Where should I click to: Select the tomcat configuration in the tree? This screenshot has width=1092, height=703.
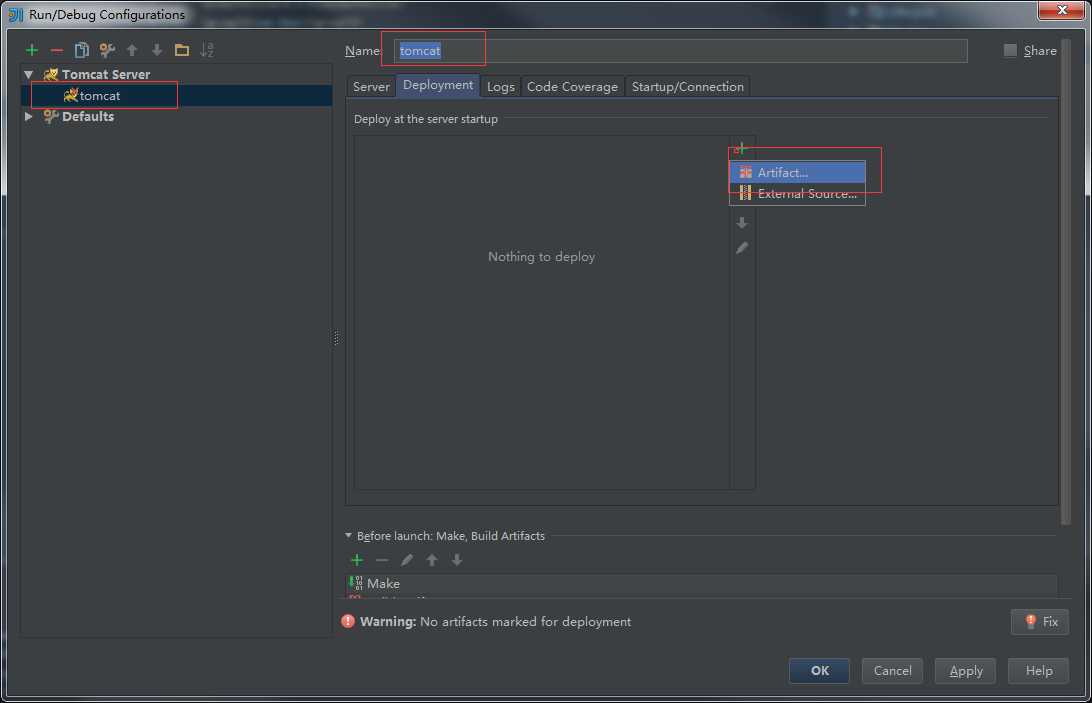click(100, 95)
